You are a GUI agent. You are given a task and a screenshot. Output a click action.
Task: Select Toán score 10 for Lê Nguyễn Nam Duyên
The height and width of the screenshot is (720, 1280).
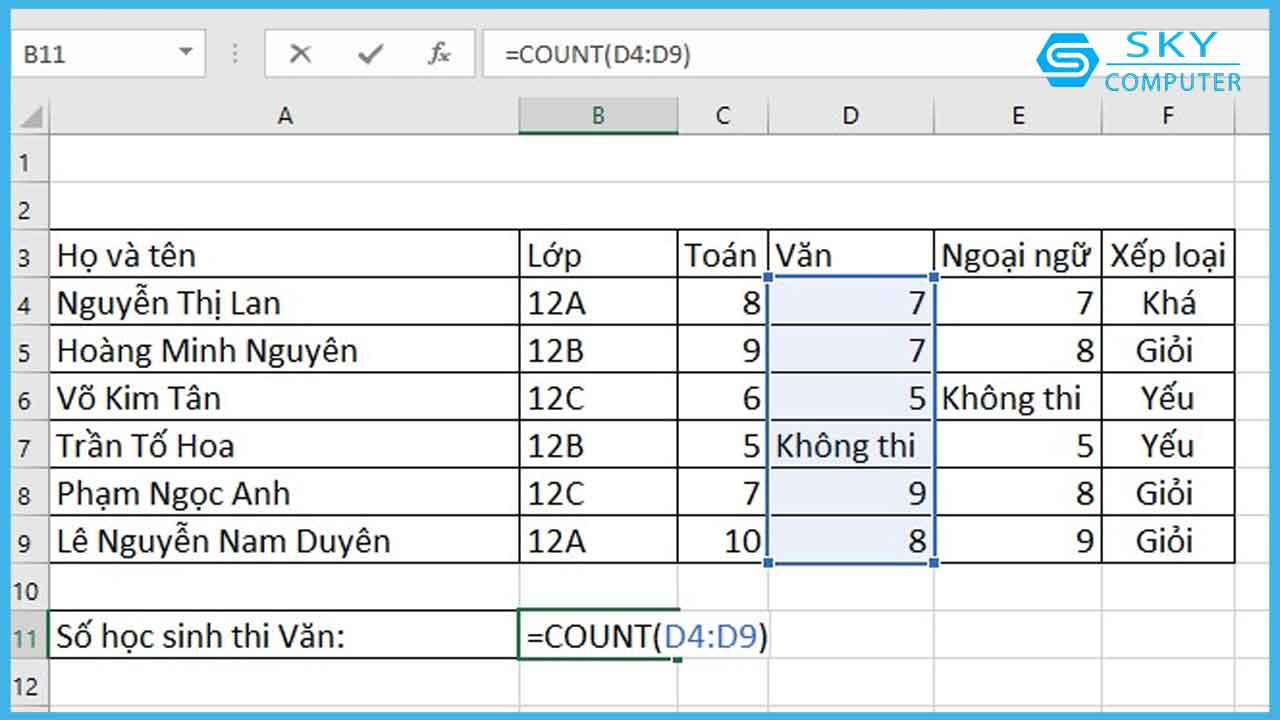723,541
